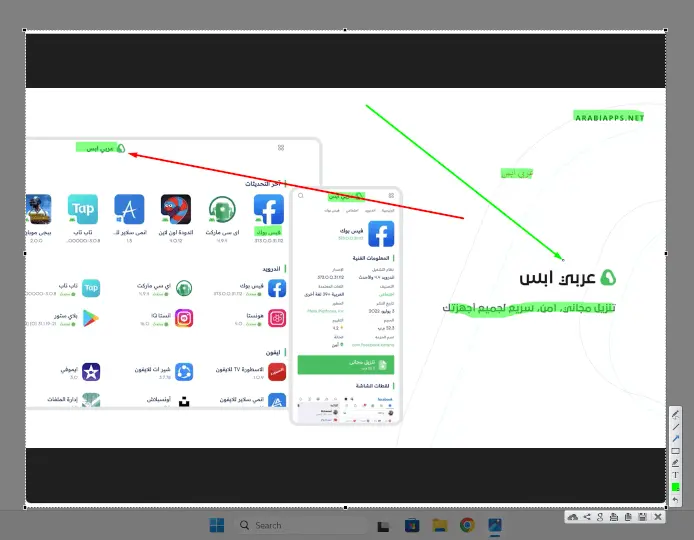694x540 pixels.
Task: Undo the last annotation
Action: coord(676,498)
